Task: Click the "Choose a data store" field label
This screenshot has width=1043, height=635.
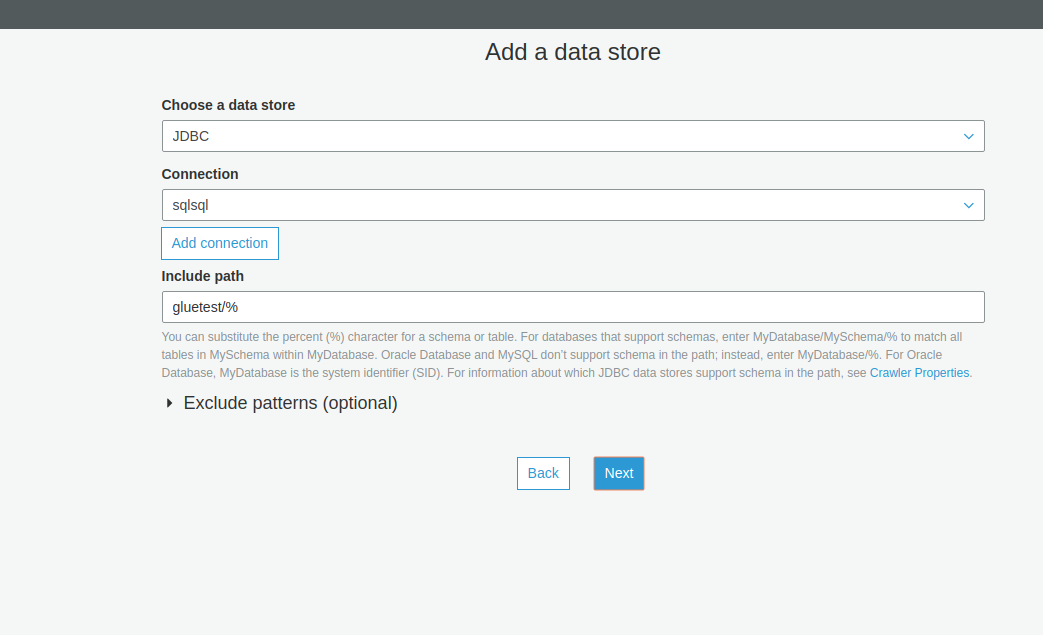Action: coord(228,105)
